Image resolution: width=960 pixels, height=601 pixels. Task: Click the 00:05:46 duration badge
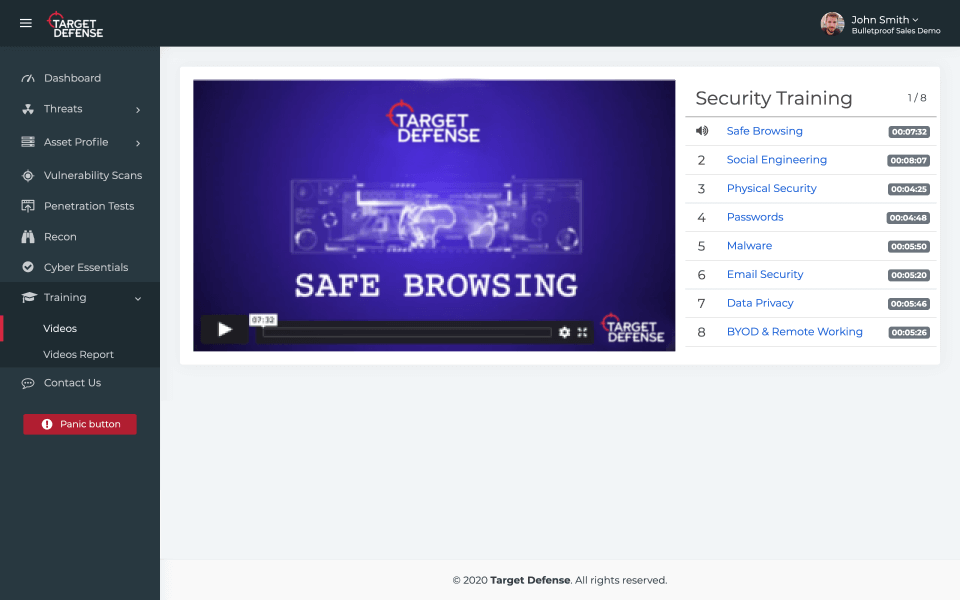click(x=909, y=304)
